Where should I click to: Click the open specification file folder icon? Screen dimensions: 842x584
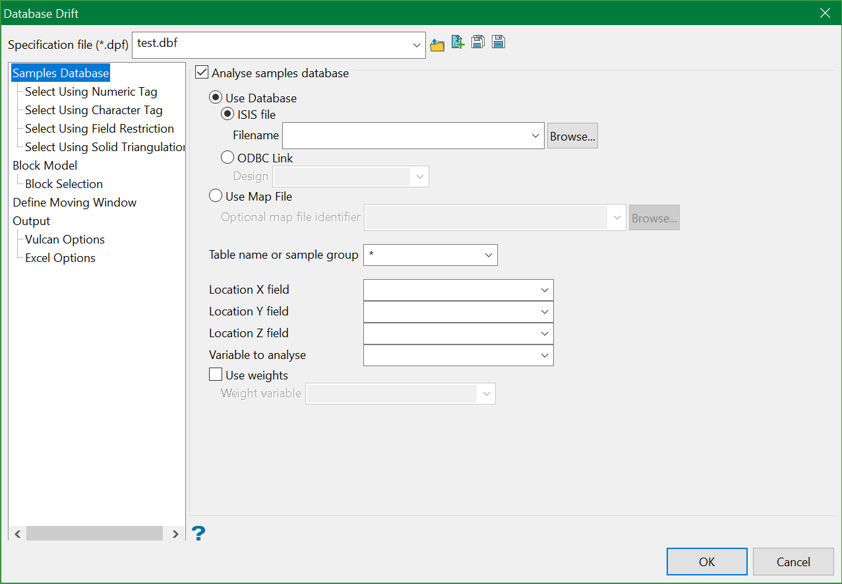[x=437, y=44]
